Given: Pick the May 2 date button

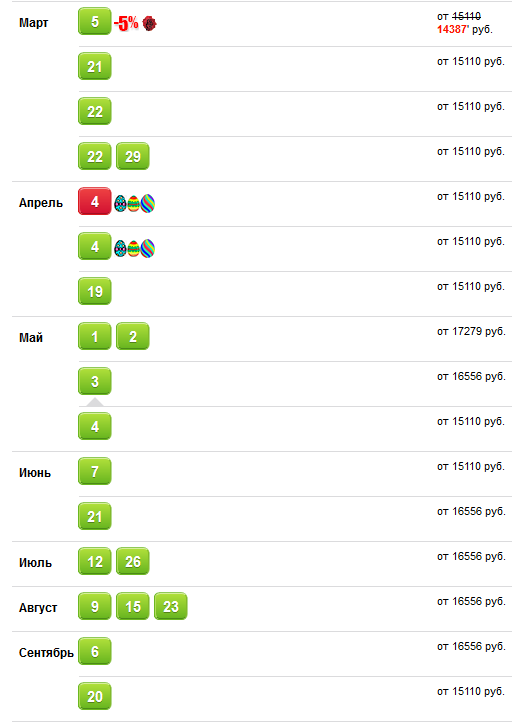Looking at the screenshot, I should 133,336.
